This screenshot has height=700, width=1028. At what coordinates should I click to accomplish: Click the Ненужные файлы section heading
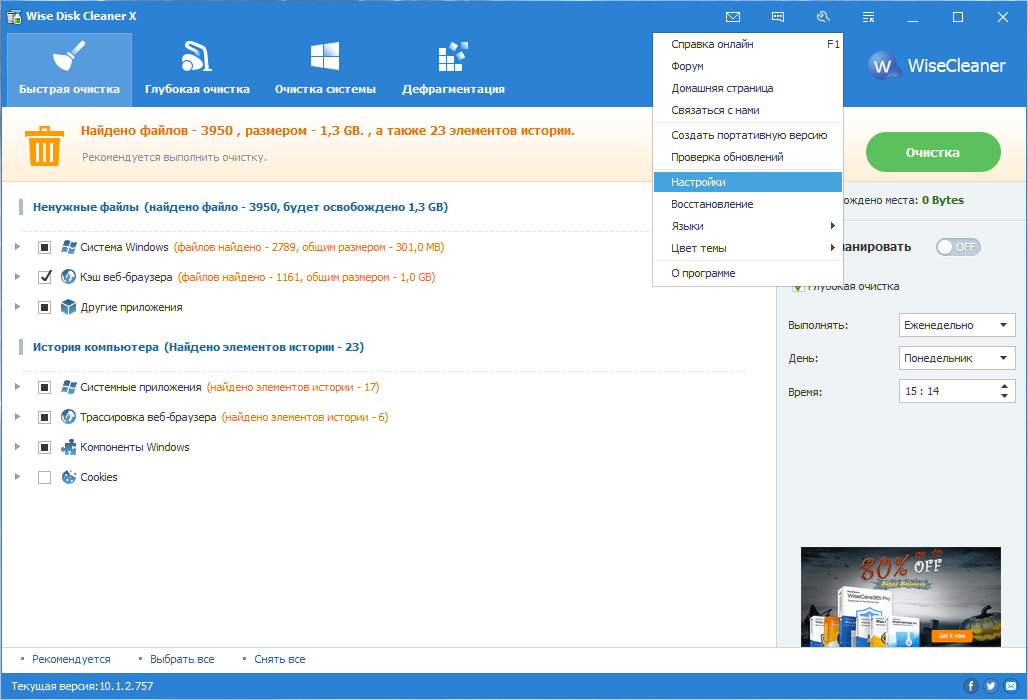point(240,207)
